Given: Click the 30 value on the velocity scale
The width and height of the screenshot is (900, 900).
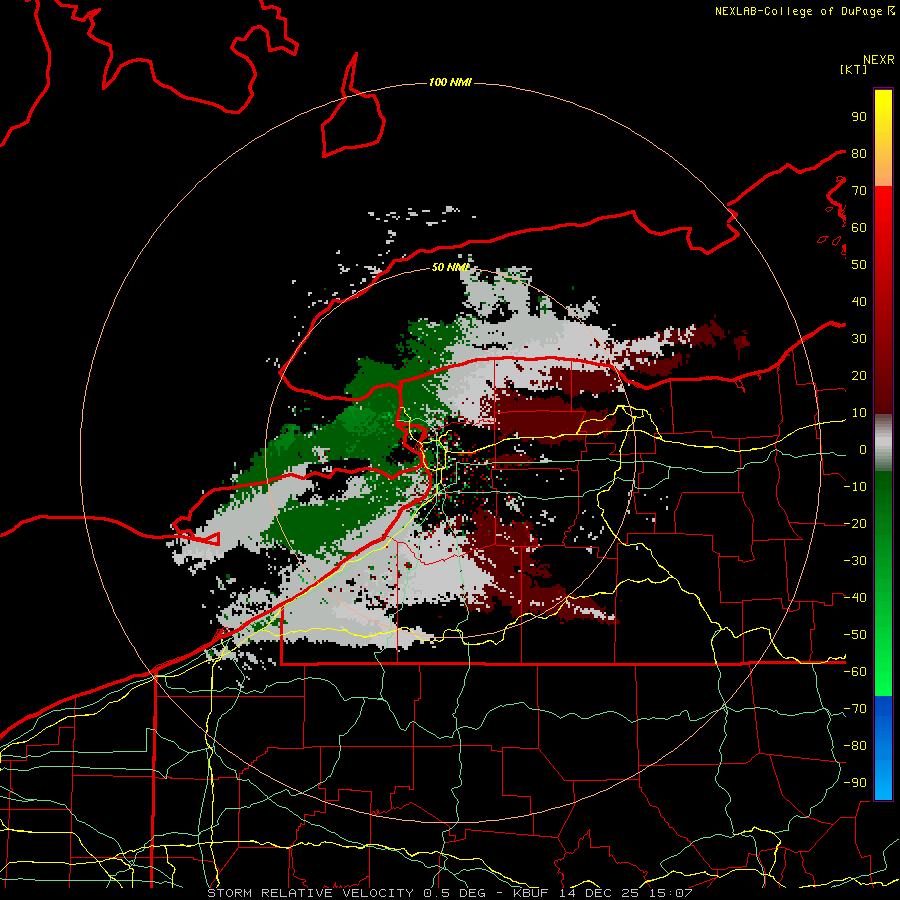Looking at the screenshot, I should pyautogui.click(x=859, y=339).
